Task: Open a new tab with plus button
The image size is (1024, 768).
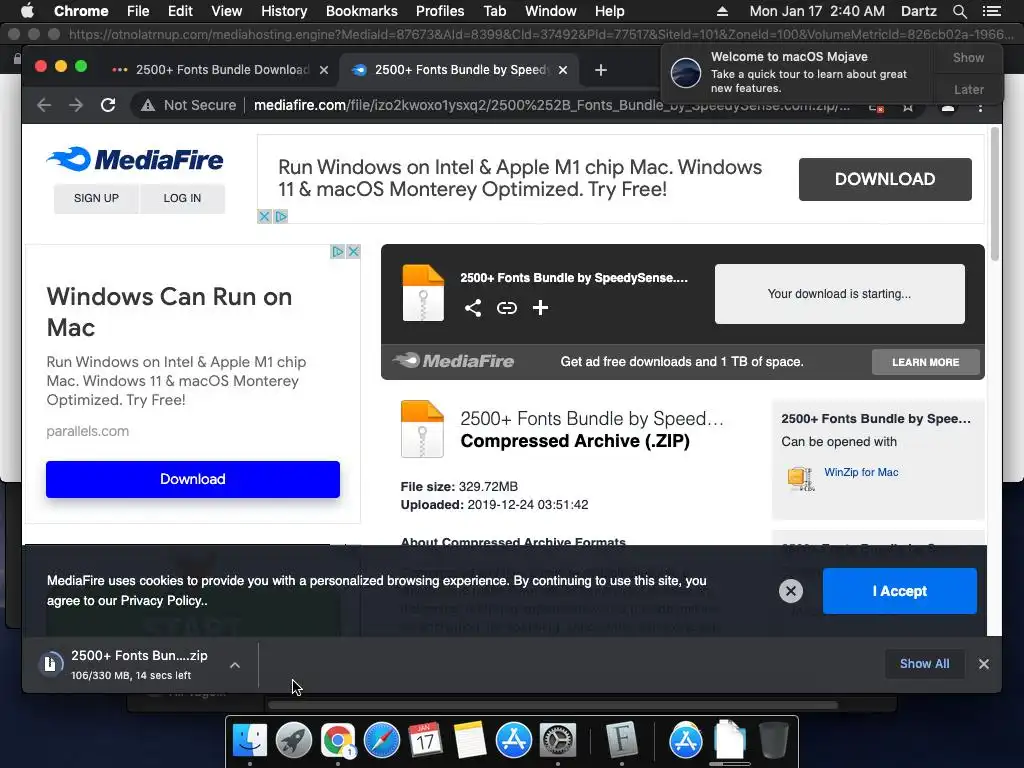Action: (x=601, y=70)
